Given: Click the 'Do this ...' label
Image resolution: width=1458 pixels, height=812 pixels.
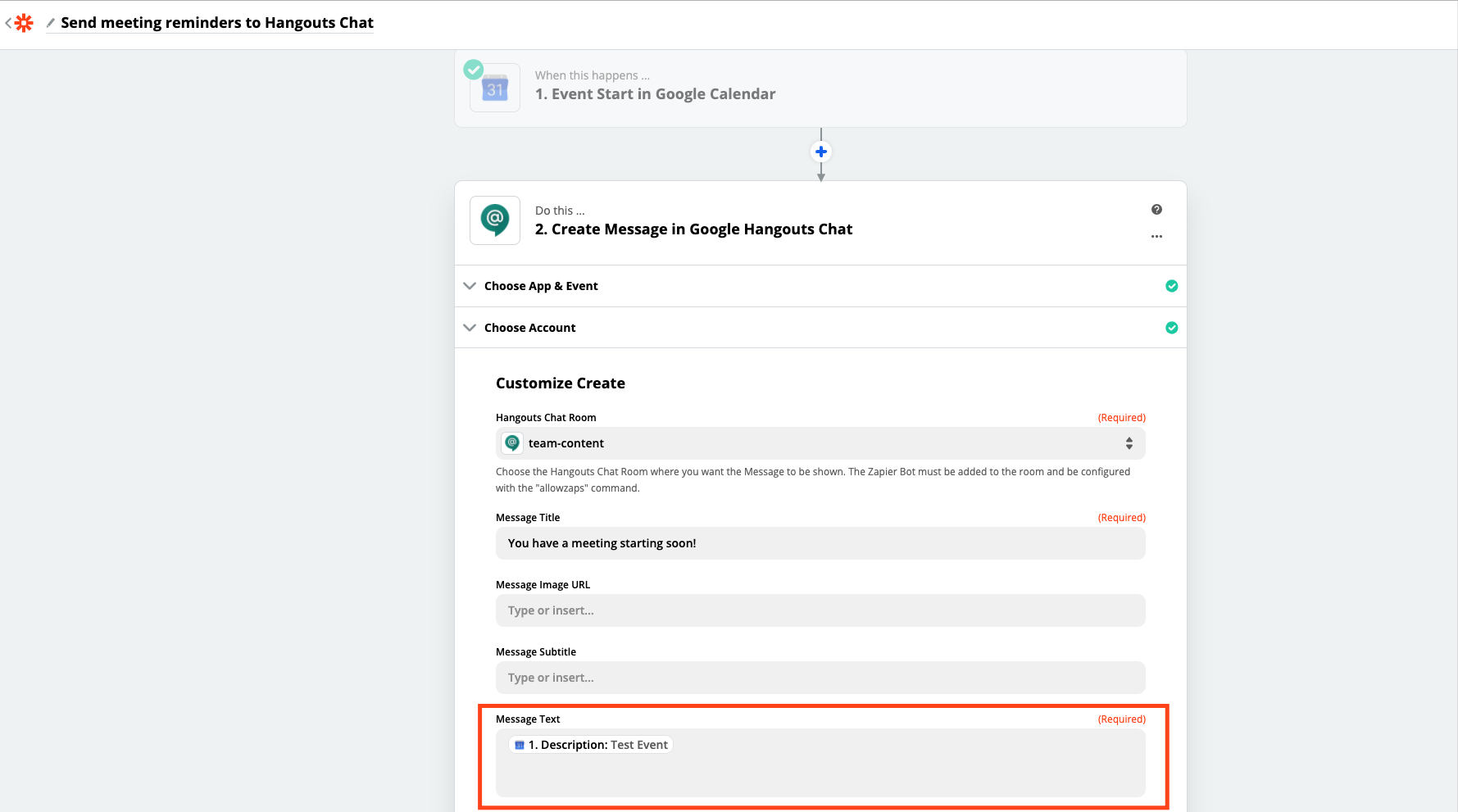Looking at the screenshot, I should pyautogui.click(x=560, y=211).
